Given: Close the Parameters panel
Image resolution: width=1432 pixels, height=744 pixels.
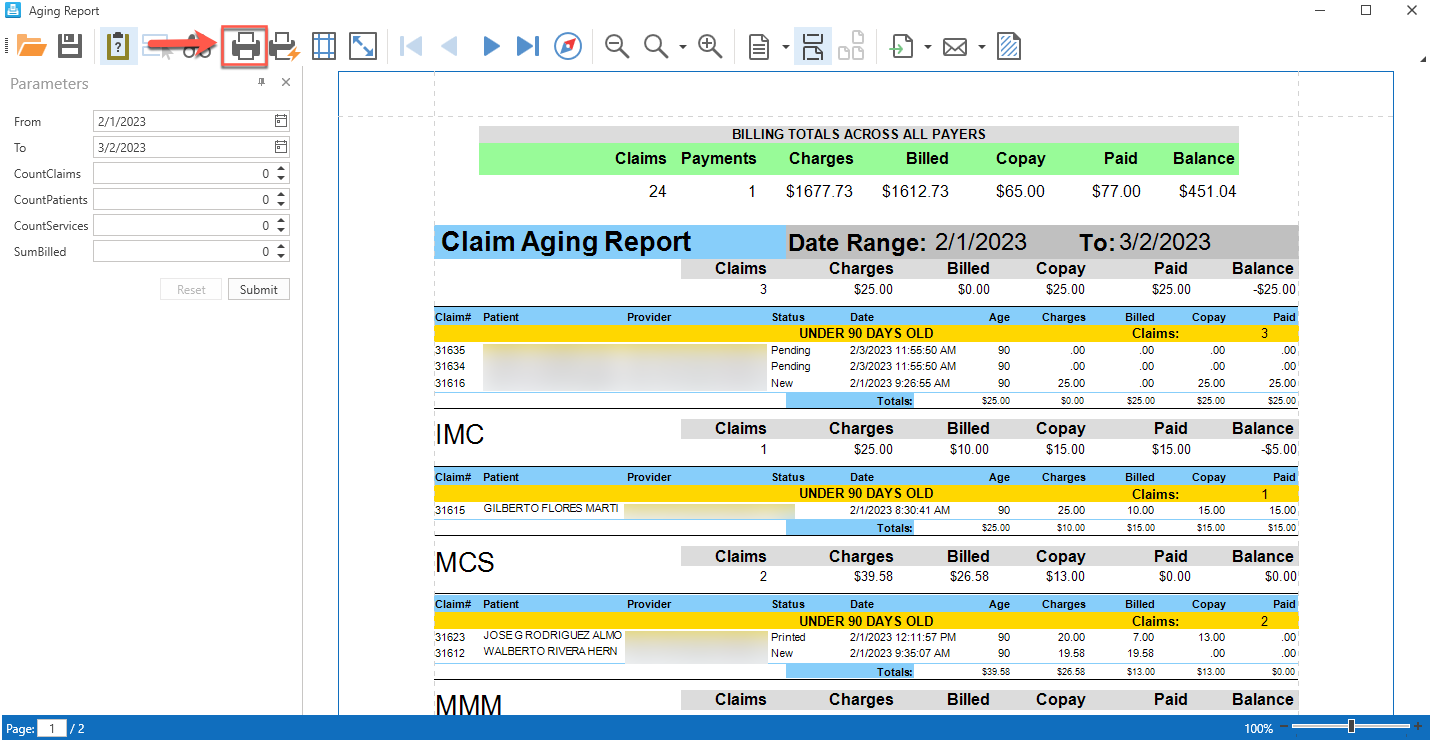Looking at the screenshot, I should pyautogui.click(x=286, y=83).
